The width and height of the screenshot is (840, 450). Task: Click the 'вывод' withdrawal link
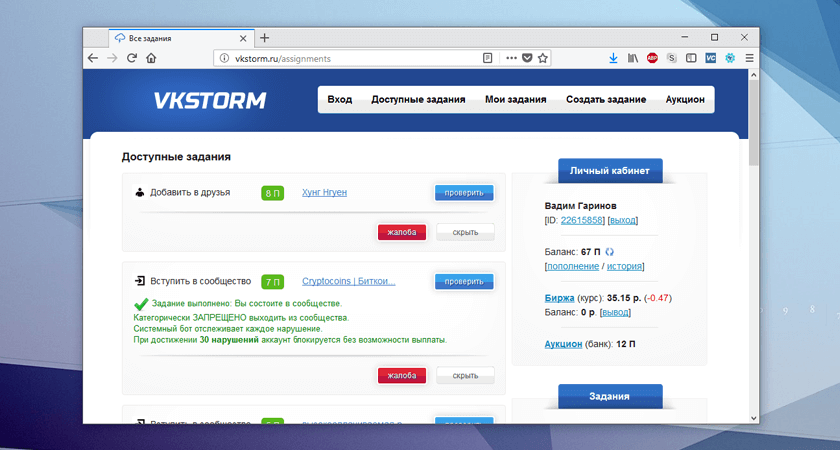pyautogui.click(x=615, y=312)
